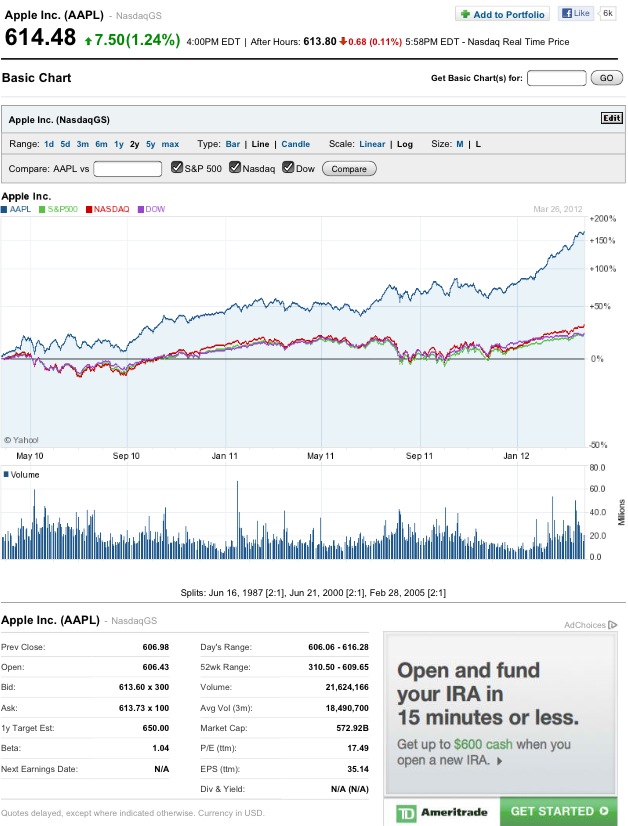Click the AdChoices triangle icon

613,625
